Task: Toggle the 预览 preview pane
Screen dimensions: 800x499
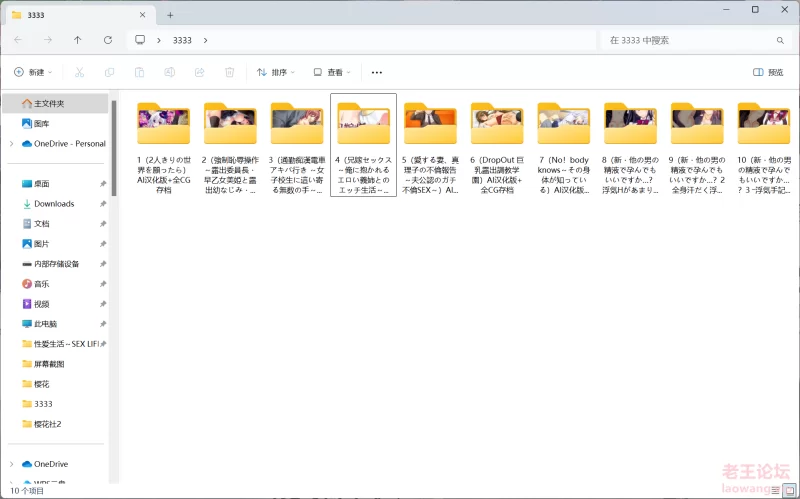Action: (768, 72)
